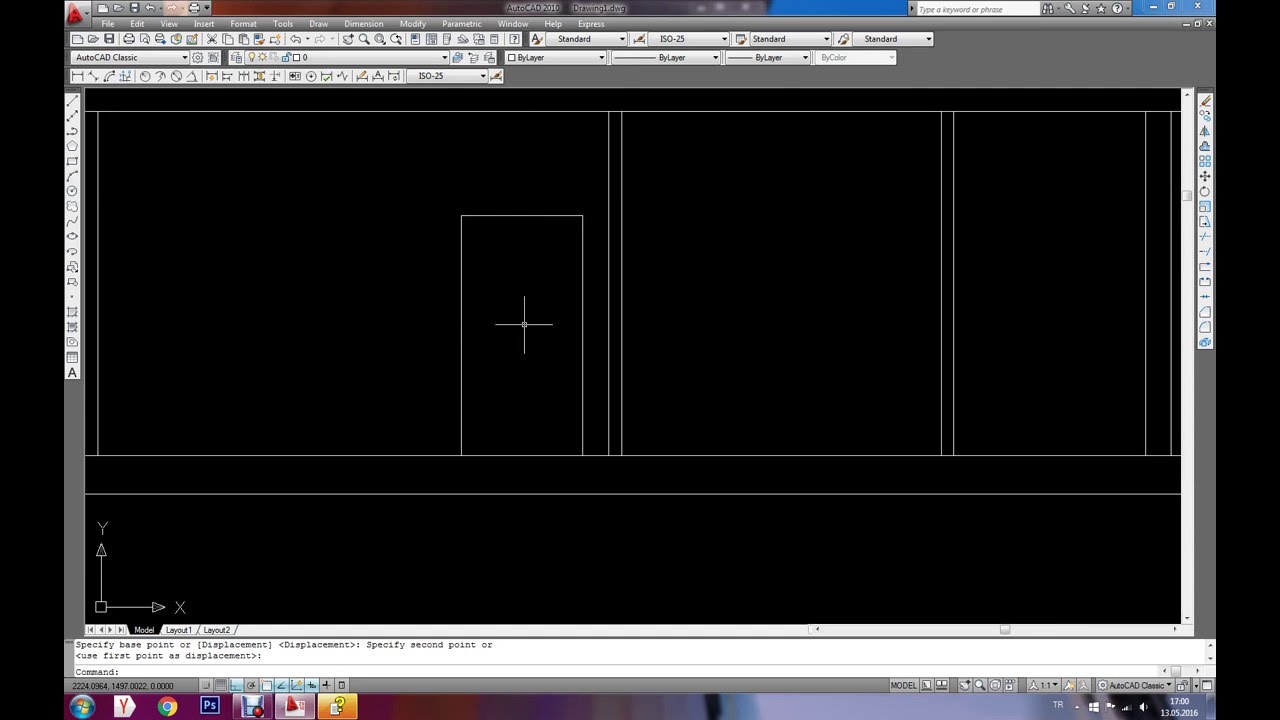
Task: Select the Polyline tool in Draw toolbar
Action: click(72, 131)
